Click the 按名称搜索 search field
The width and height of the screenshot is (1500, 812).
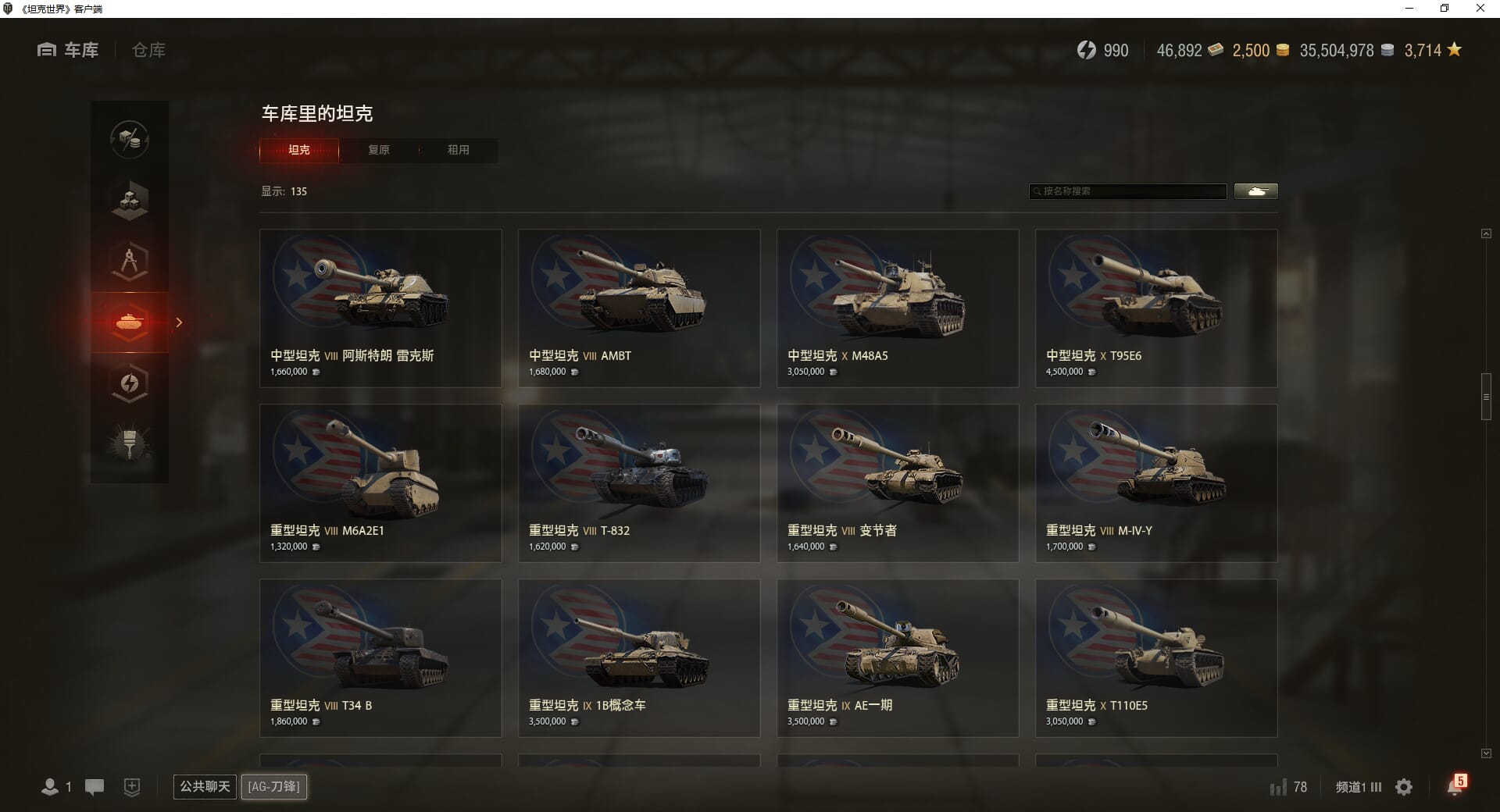pyautogui.click(x=1128, y=191)
